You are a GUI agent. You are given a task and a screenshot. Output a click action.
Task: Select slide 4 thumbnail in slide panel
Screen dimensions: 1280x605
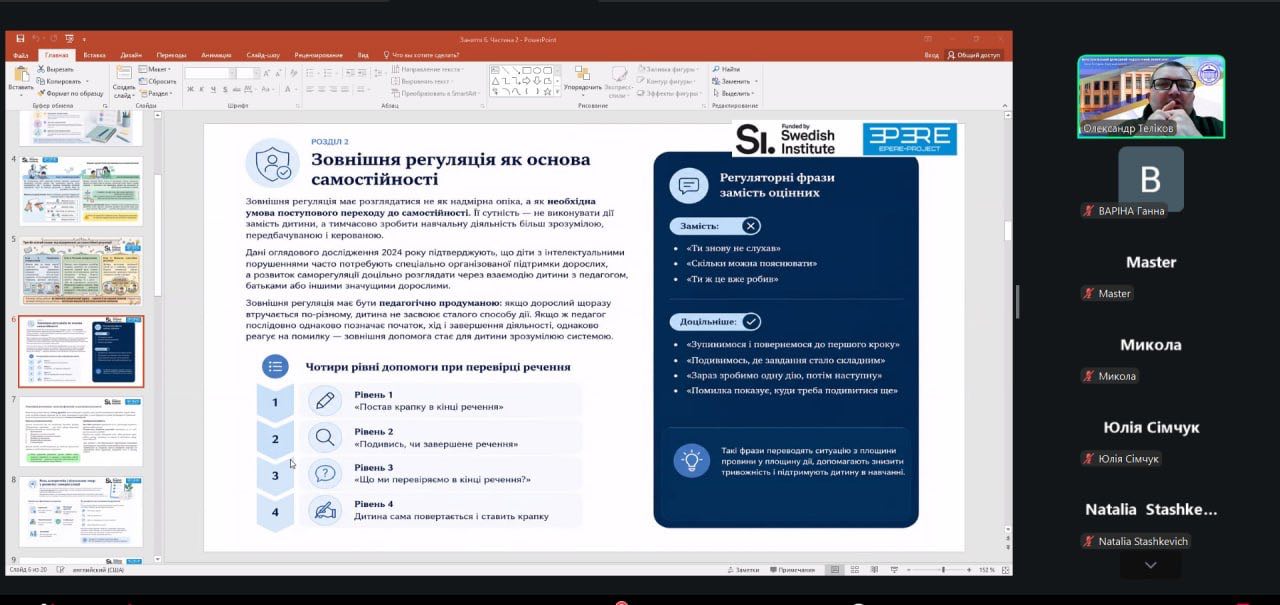tap(82, 191)
